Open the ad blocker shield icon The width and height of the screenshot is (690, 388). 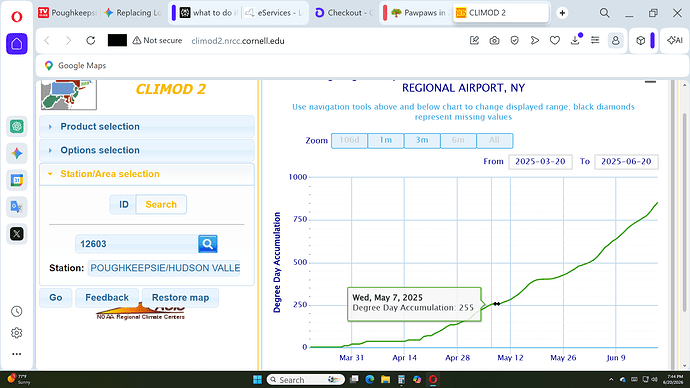(514, 40)
